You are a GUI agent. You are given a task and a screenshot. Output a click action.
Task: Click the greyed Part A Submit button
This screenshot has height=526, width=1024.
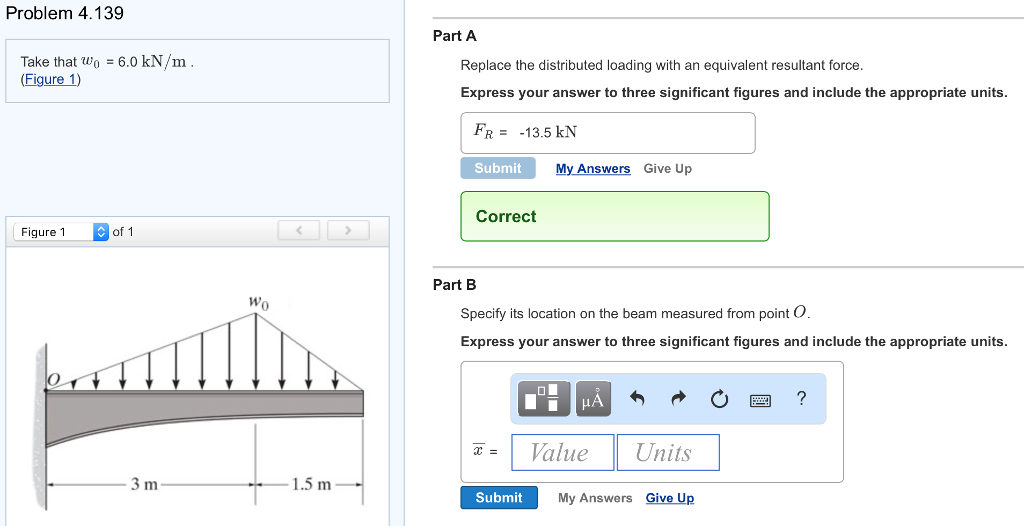click(498, 168)
